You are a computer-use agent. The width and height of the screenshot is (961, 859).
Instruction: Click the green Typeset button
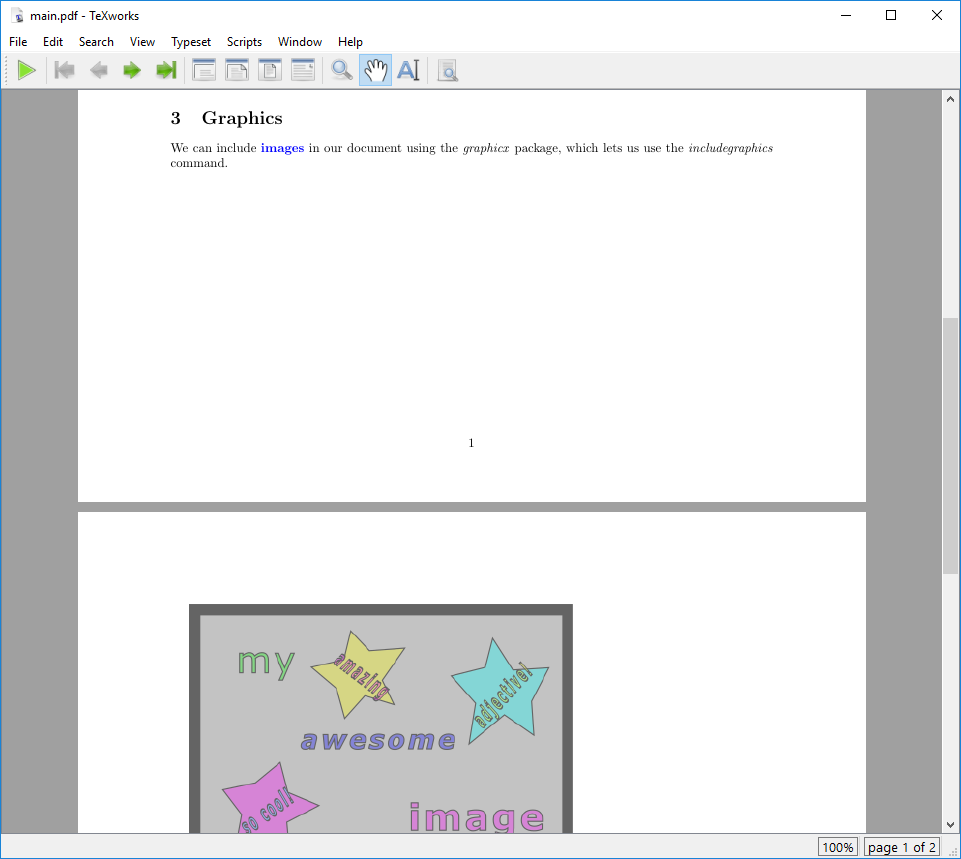click(27, 70)
